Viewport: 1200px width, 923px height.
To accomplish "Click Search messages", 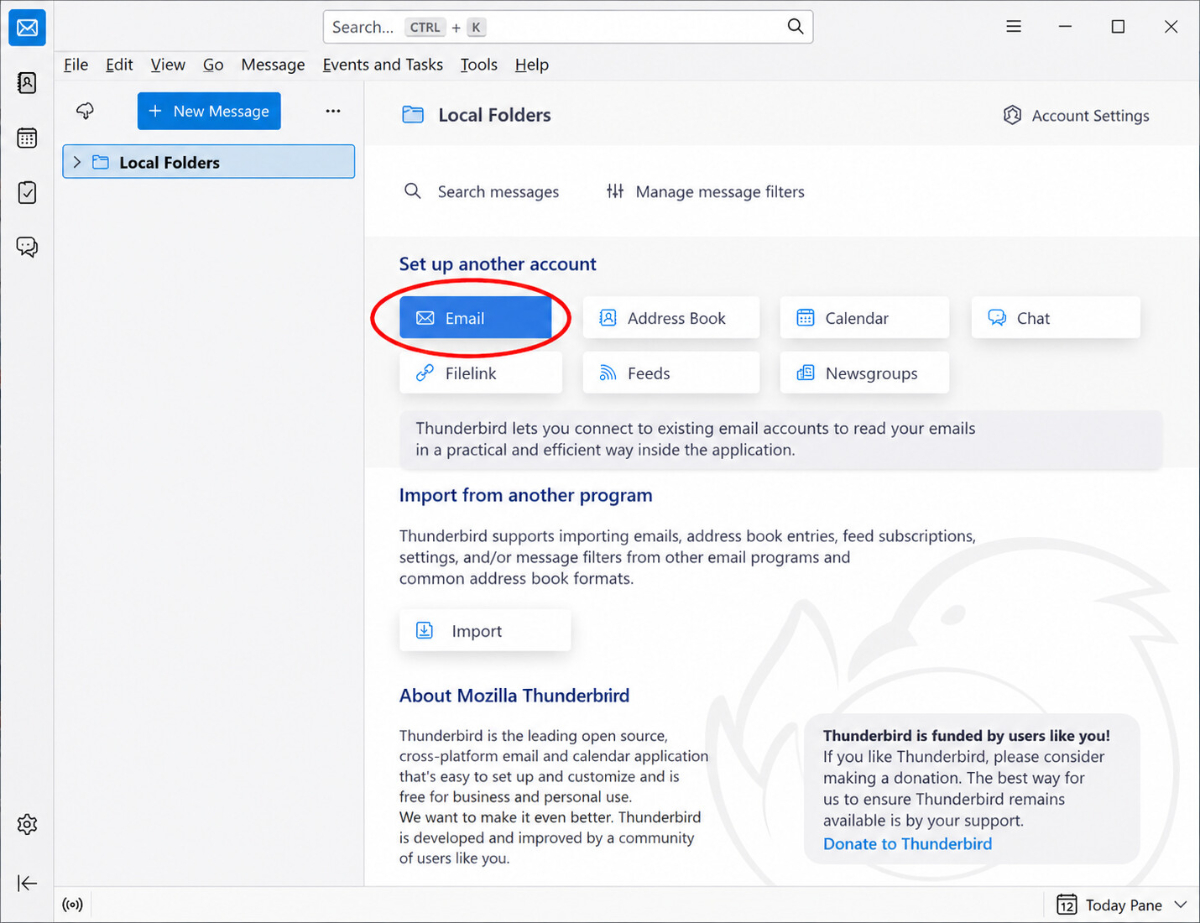I will (x=481, y=191).
